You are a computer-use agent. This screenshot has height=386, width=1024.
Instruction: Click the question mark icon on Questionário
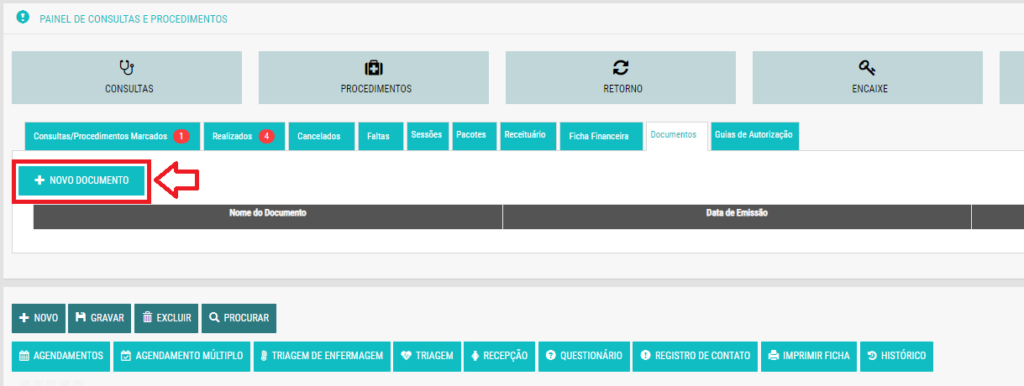pyautogui.click(x=551, y=356)
